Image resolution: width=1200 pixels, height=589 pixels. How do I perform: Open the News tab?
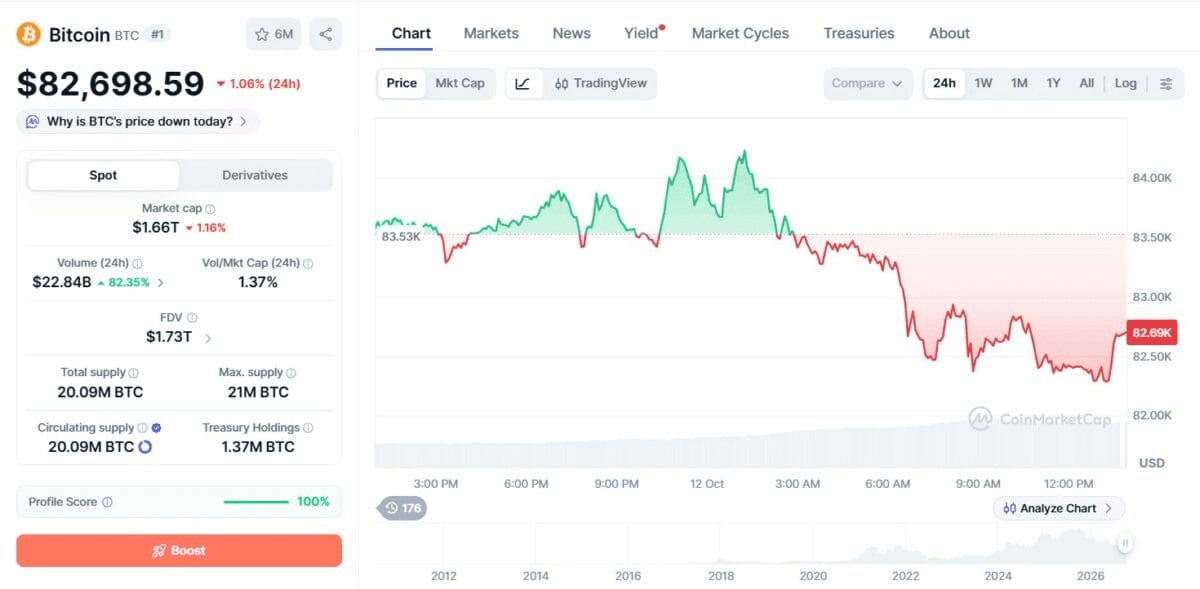coord(571,33)
